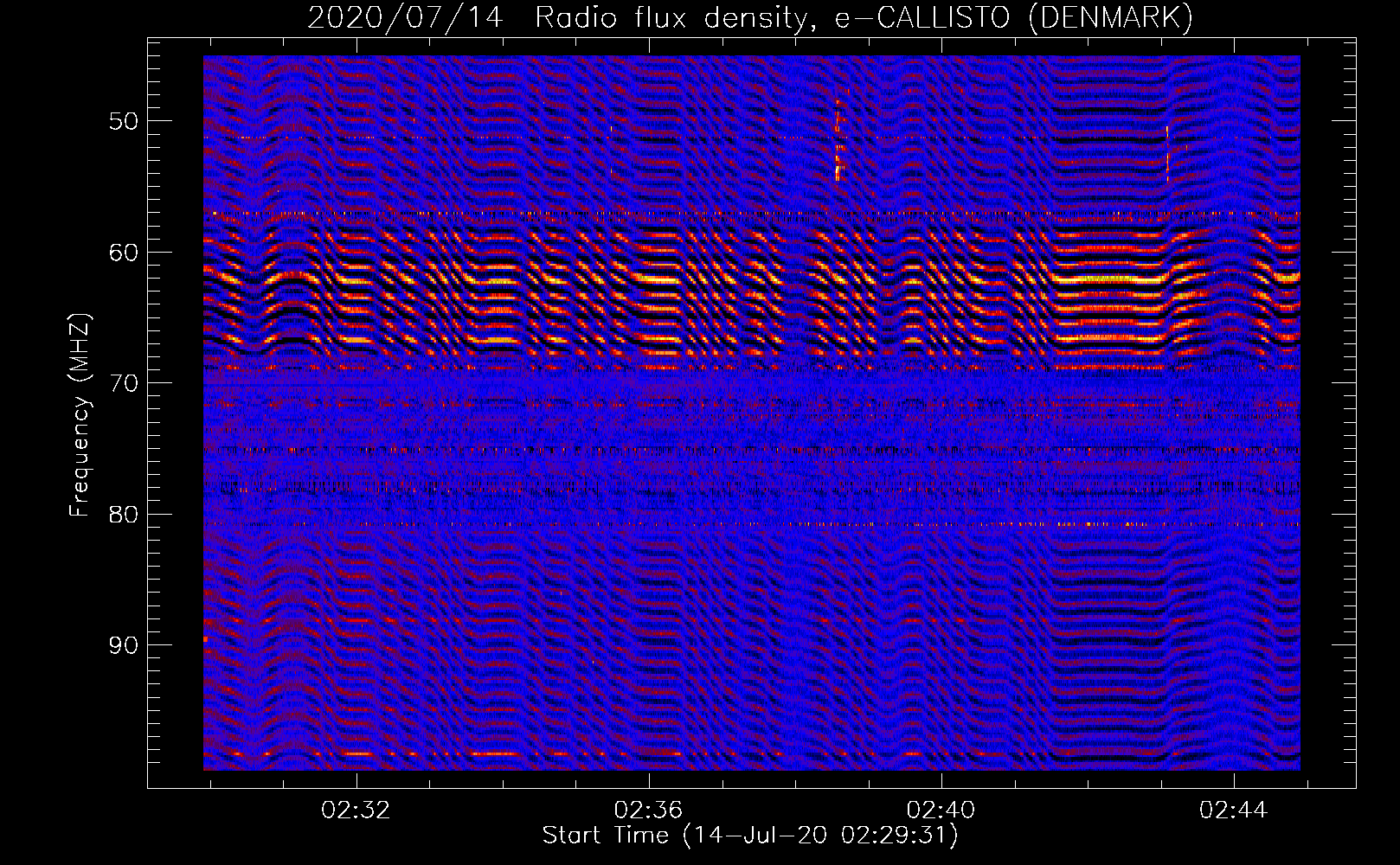Click the 50 frequency tick label
The height and width of the screenshot is (865, 1400).
123,121
